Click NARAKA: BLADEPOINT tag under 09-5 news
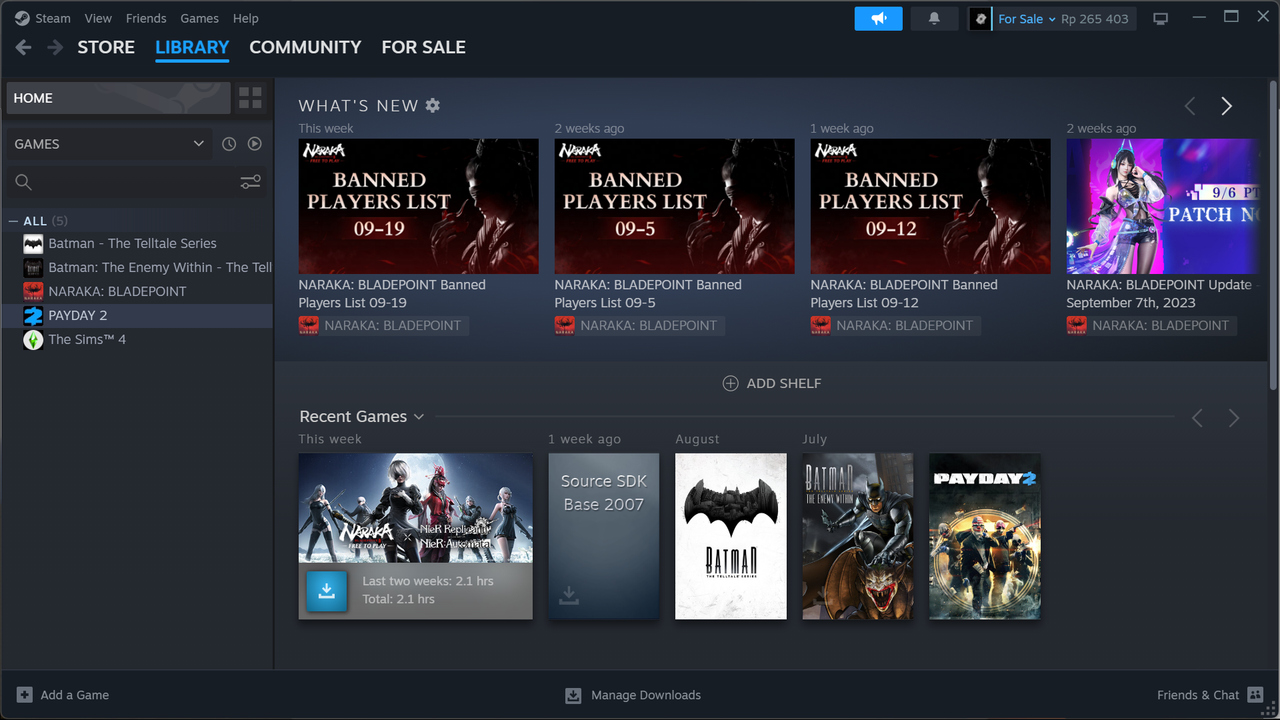The width and height of the screenshot is (1280, 720). pos(638,325)
